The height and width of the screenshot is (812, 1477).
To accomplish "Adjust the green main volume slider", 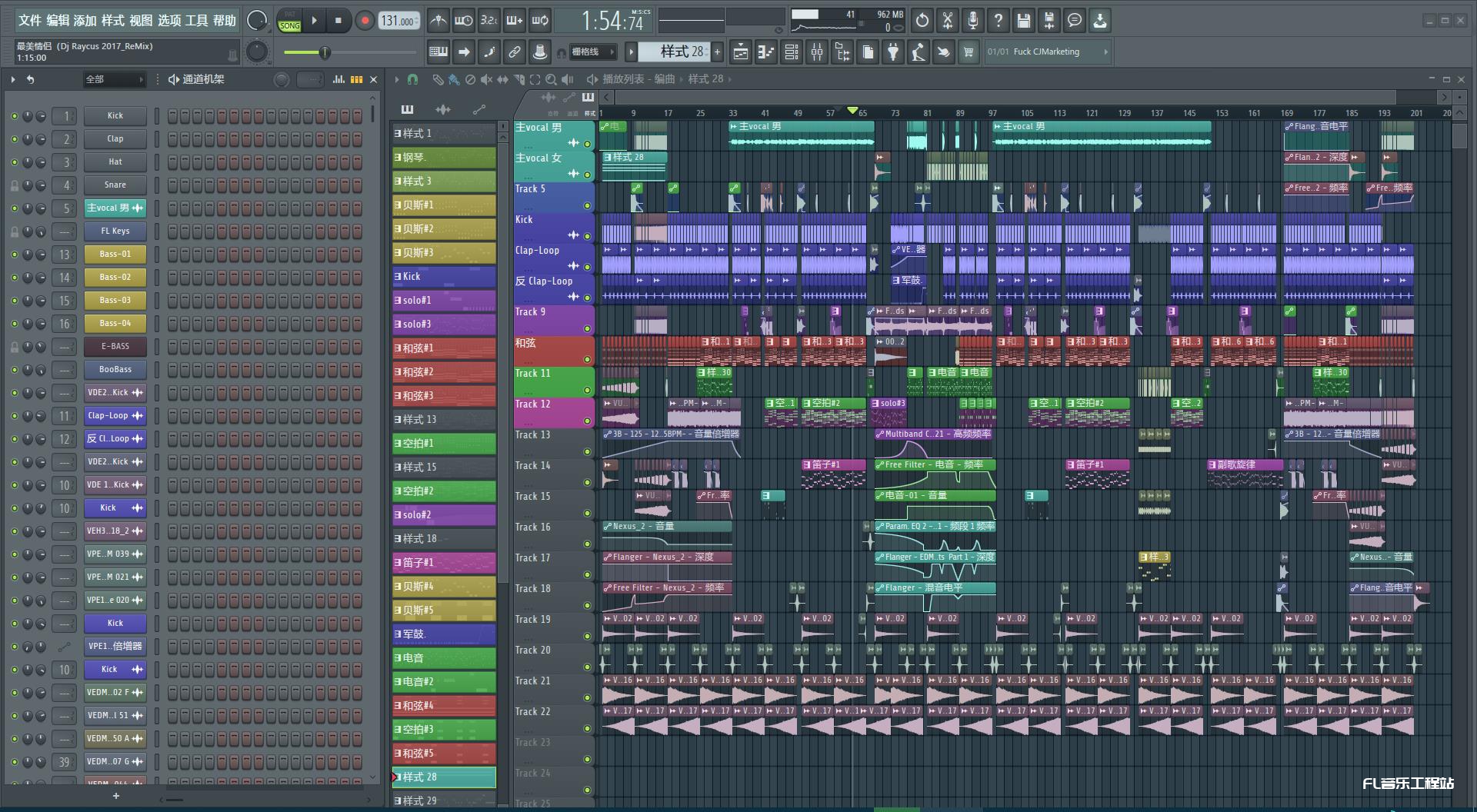I will (324, 52).
